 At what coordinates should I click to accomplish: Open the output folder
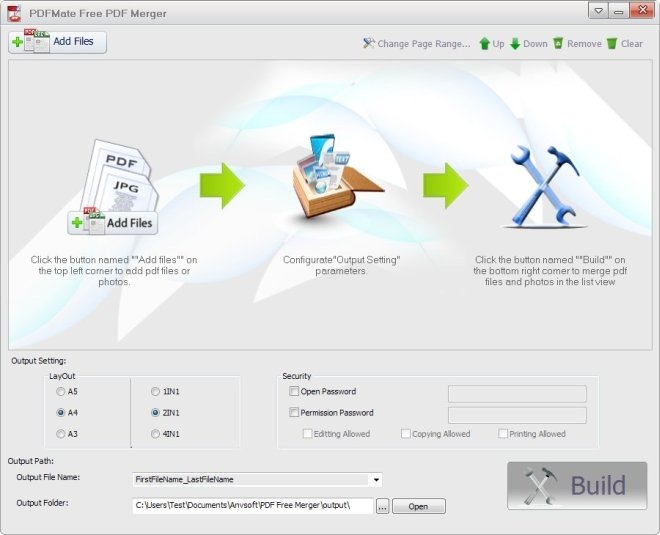418,506
